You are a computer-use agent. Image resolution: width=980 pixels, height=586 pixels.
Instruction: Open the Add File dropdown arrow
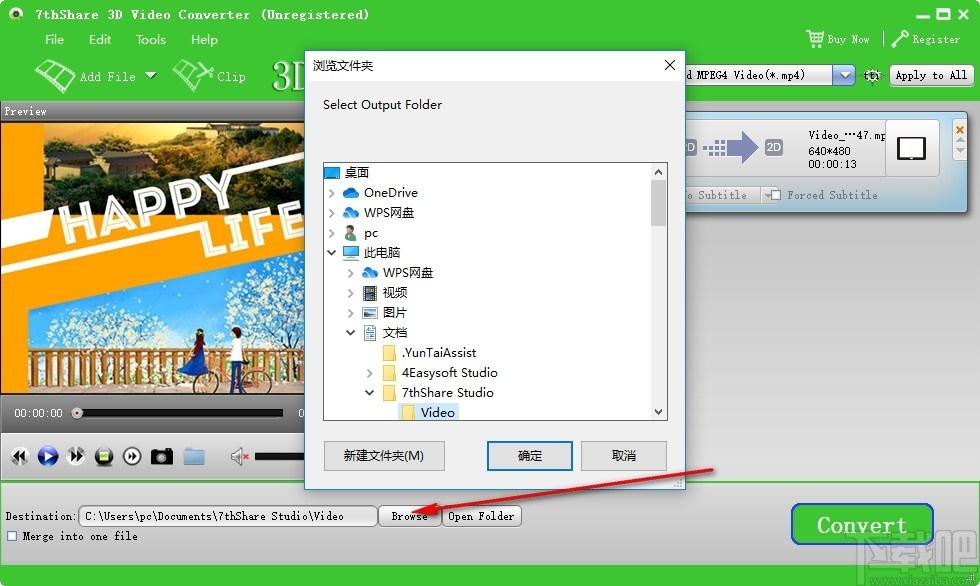pyautogui.click(x=151, y=76)
